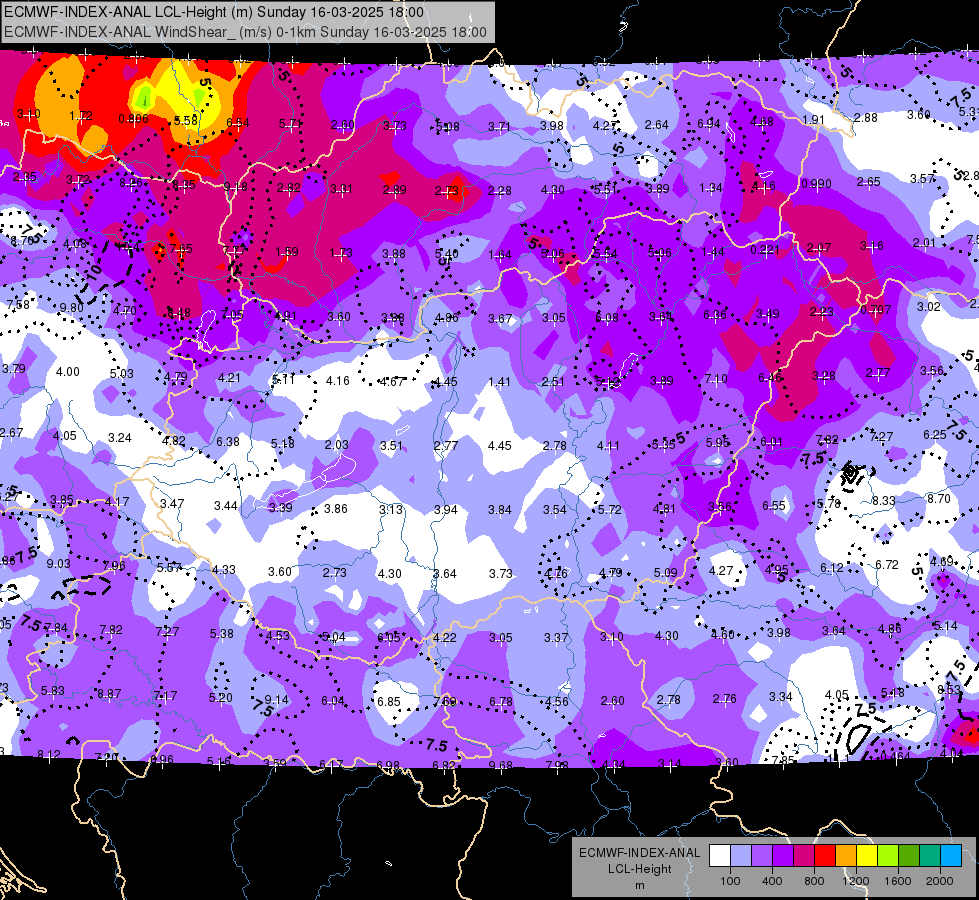This screenshot has height=900, width=979.
Task: Click the legend title ECMWF-INDEX-ANAL
Action: (x=639, y=853)
